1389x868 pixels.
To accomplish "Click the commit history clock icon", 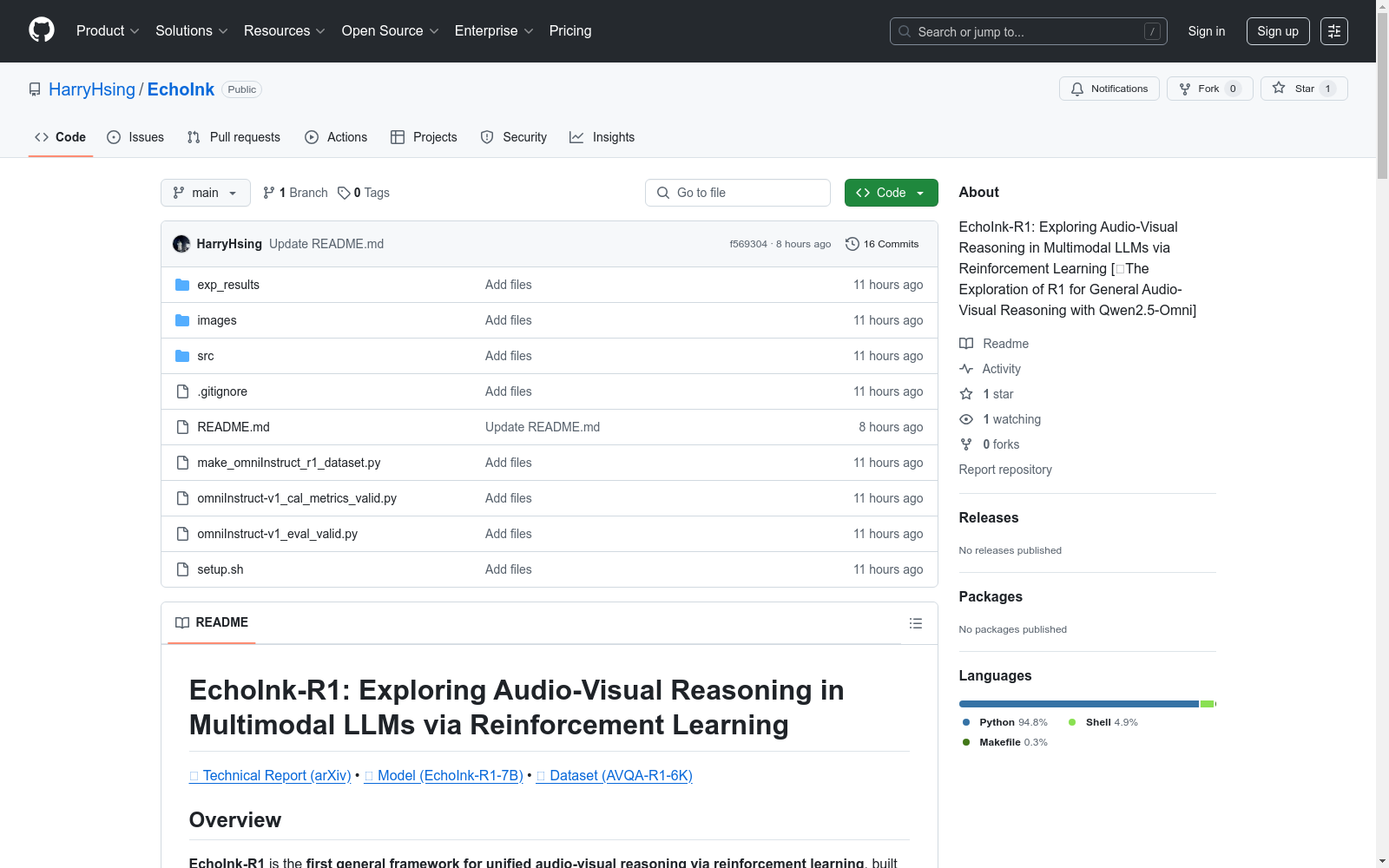I will click(x=852, y=244).
